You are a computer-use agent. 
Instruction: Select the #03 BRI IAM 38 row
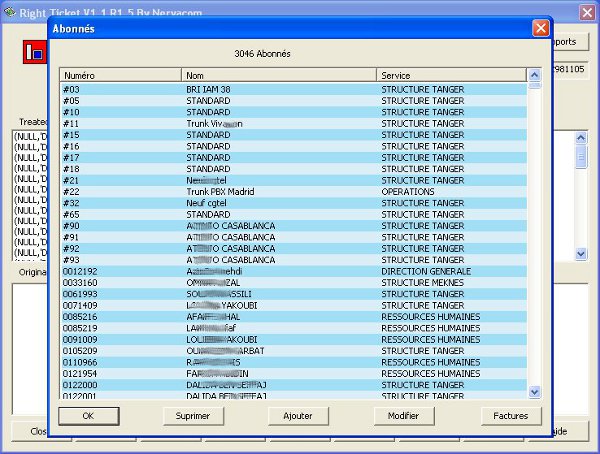click(x=292, y=89)
